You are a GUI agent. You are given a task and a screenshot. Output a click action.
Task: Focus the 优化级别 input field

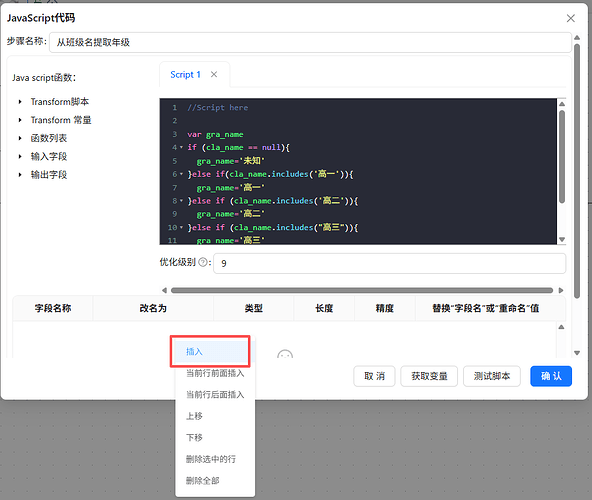tap(390, 263)
